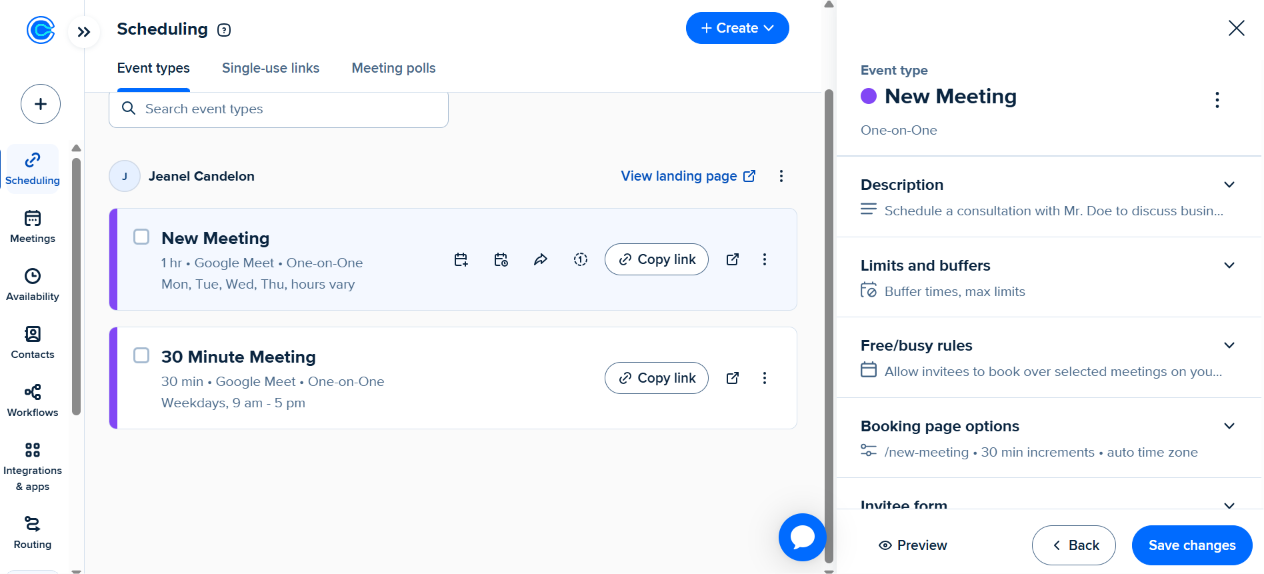Copy link for New Meeting
1264x574 pixels.
pyautogui.click(x=657, y=260)
